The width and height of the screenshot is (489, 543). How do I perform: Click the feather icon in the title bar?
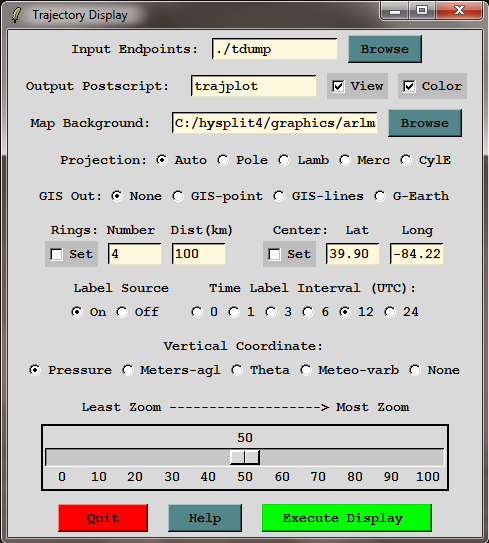(16, 15)
